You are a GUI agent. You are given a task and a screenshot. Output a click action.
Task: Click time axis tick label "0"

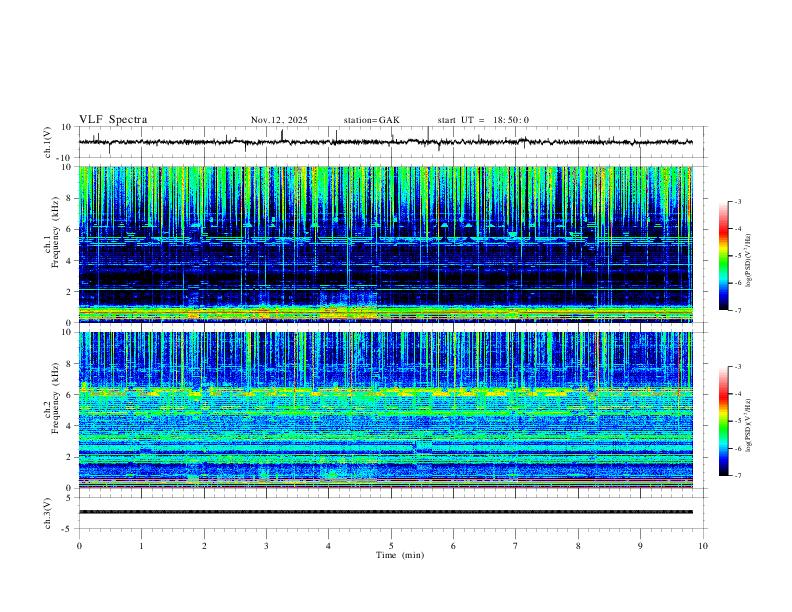point(79,546)
